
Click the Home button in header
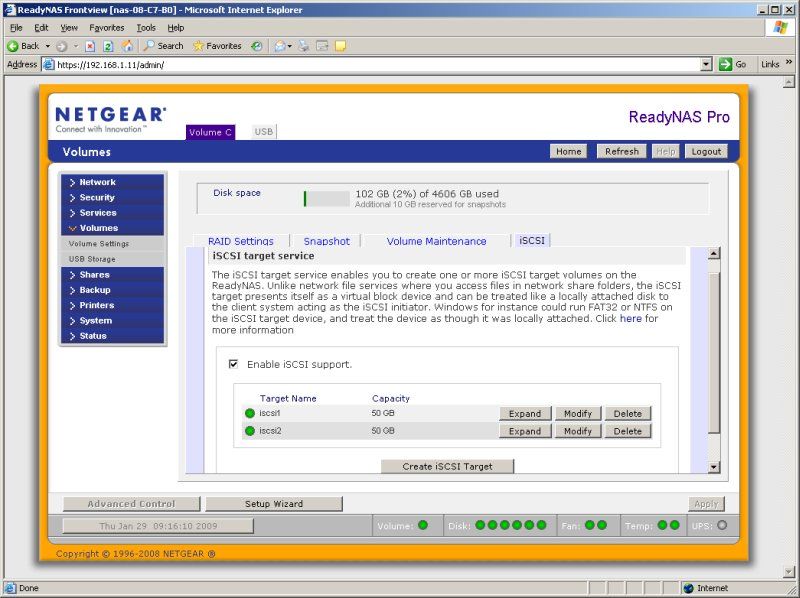click(568, 152)
